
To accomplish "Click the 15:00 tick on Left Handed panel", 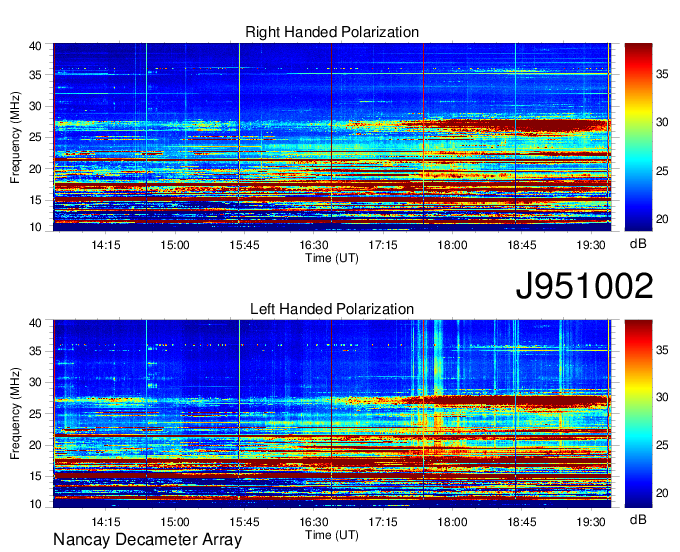I will click(175, 522).
